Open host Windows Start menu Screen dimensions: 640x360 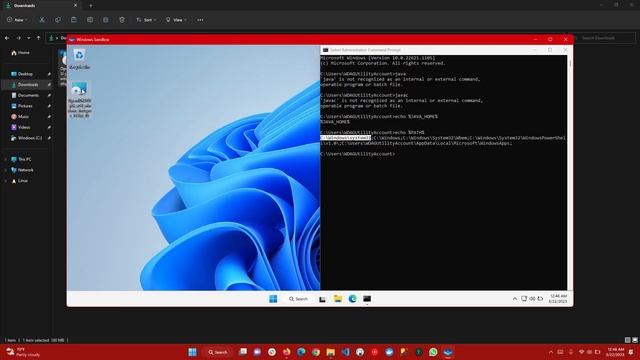tap(192, 352)
